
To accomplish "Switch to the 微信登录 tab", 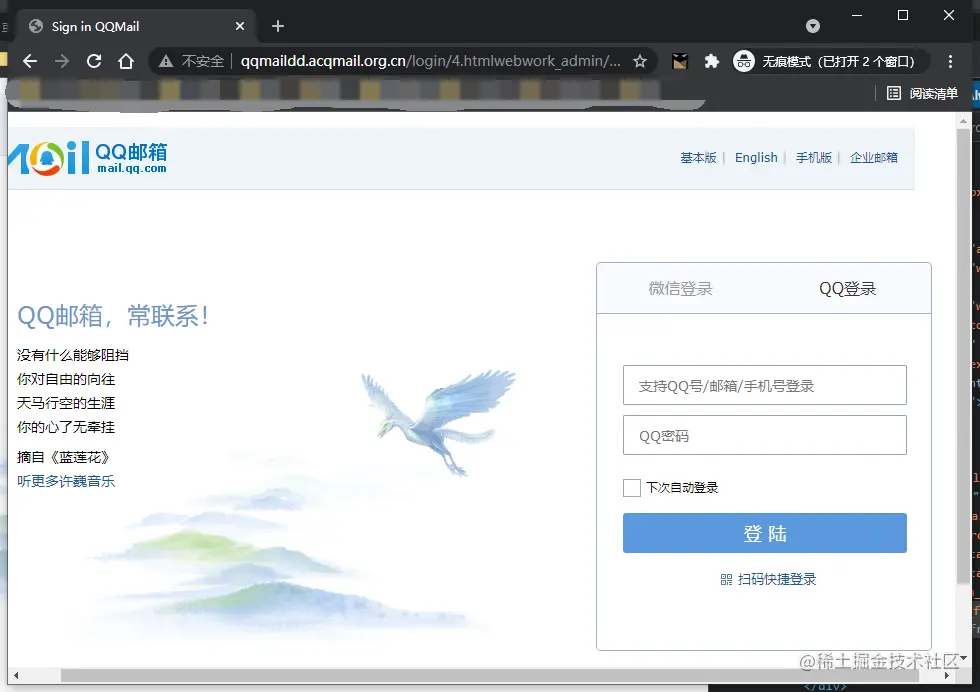I will point(681,289).
